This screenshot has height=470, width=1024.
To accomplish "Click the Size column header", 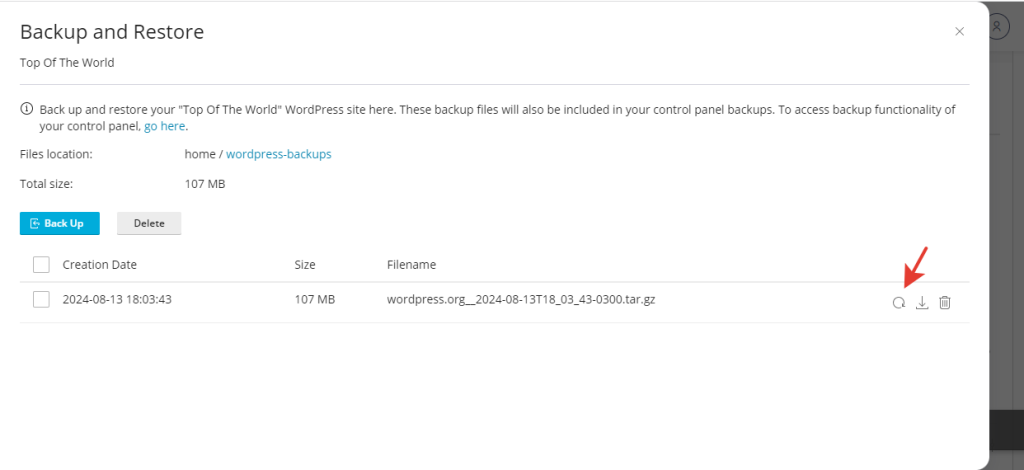I will (305, 265).
